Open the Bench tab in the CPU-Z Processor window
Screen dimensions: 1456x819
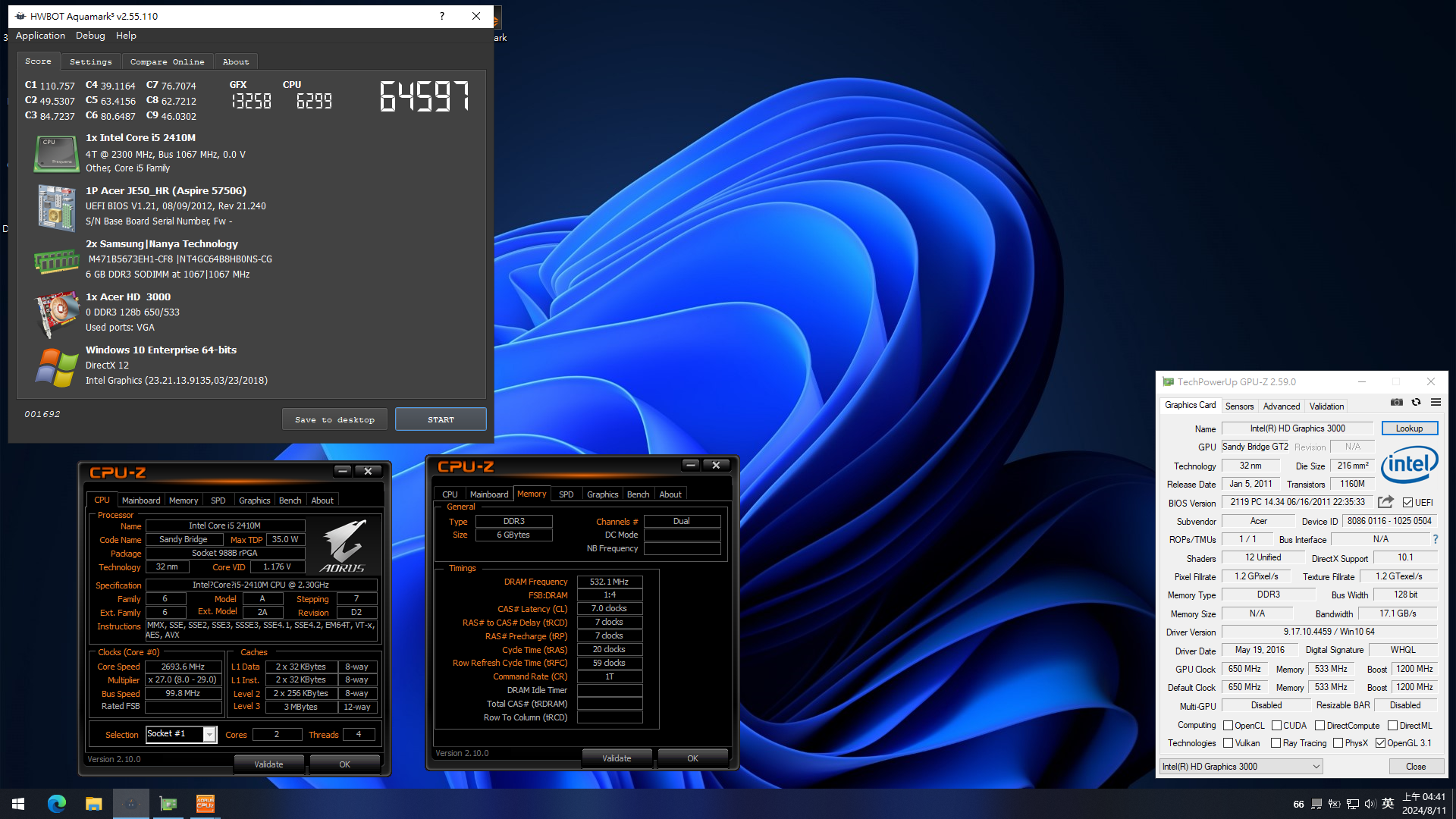click(x=290, y=500)
